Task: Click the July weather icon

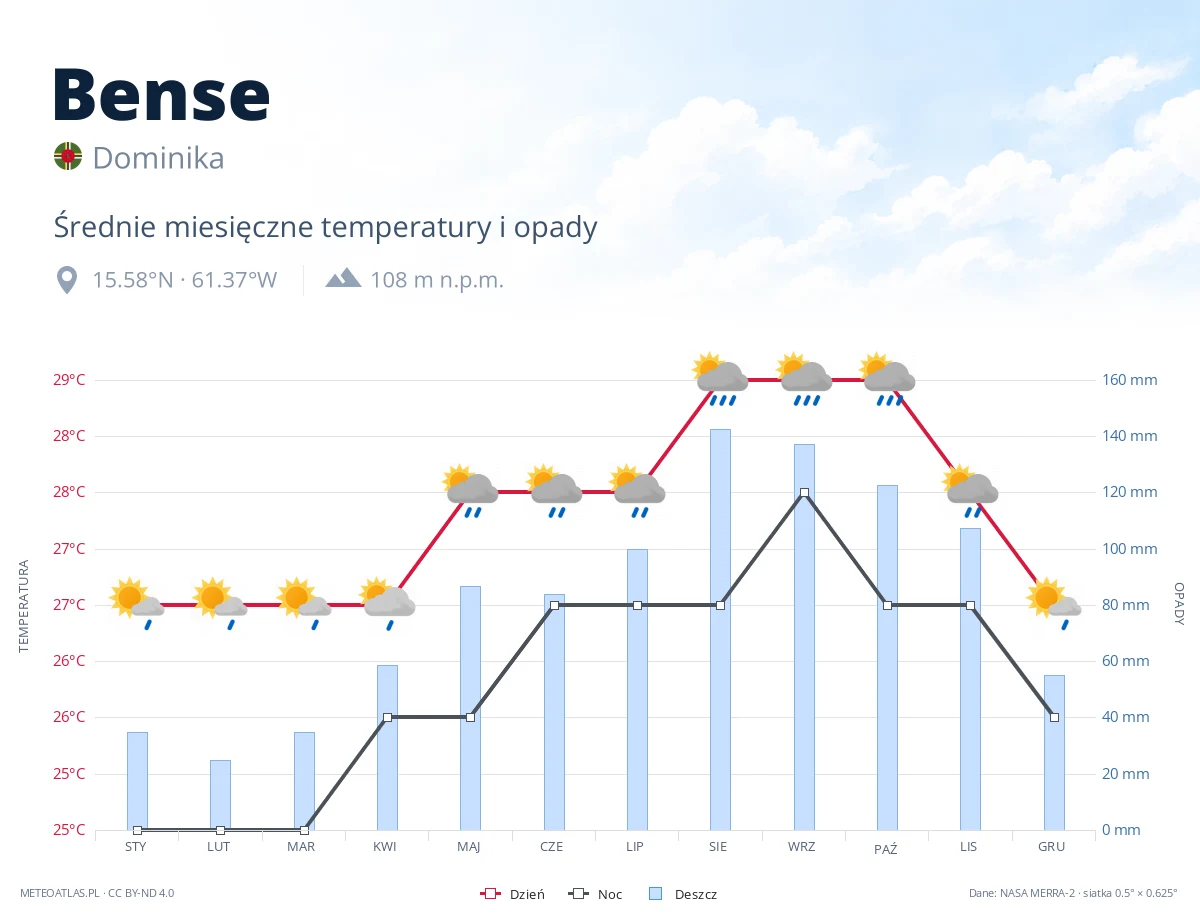Action: [x=637, y=491]
